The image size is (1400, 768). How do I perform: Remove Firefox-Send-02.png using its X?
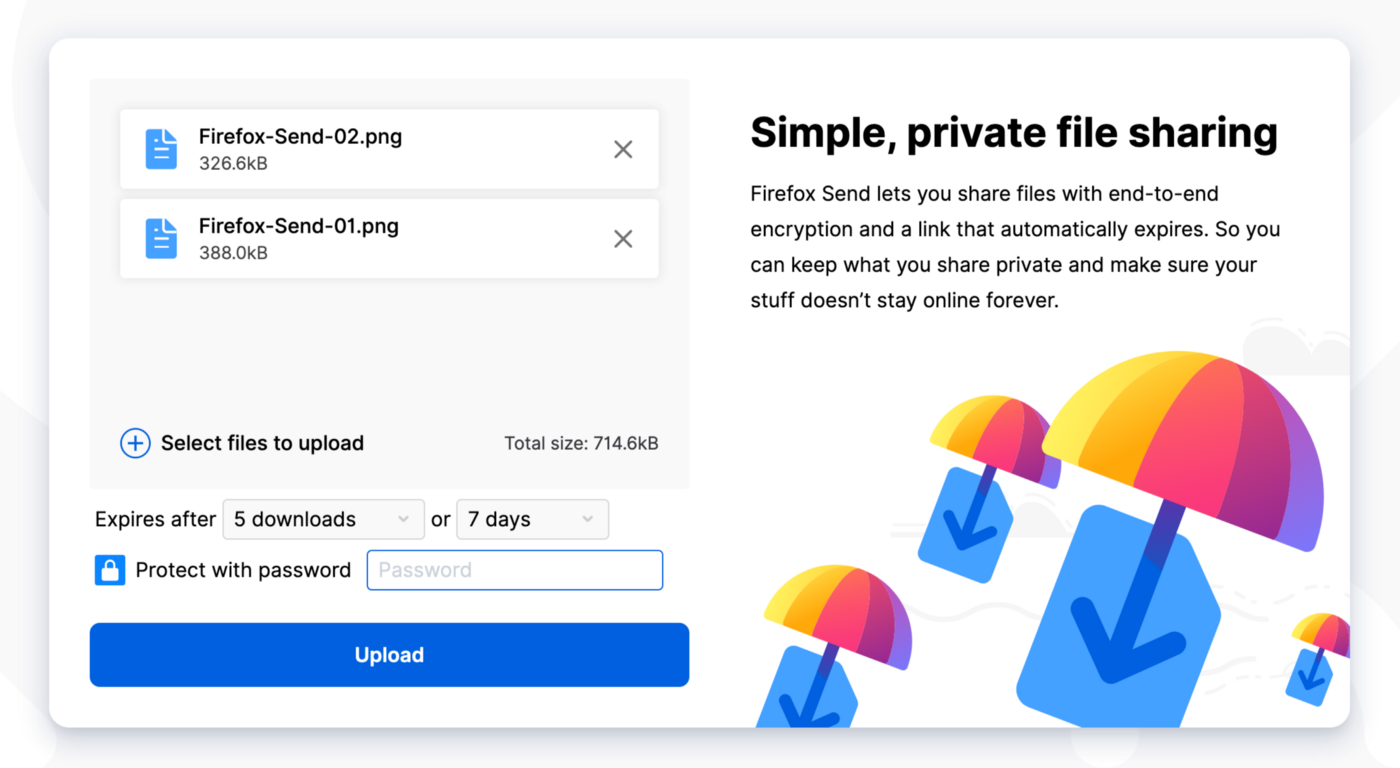(623, 148)
